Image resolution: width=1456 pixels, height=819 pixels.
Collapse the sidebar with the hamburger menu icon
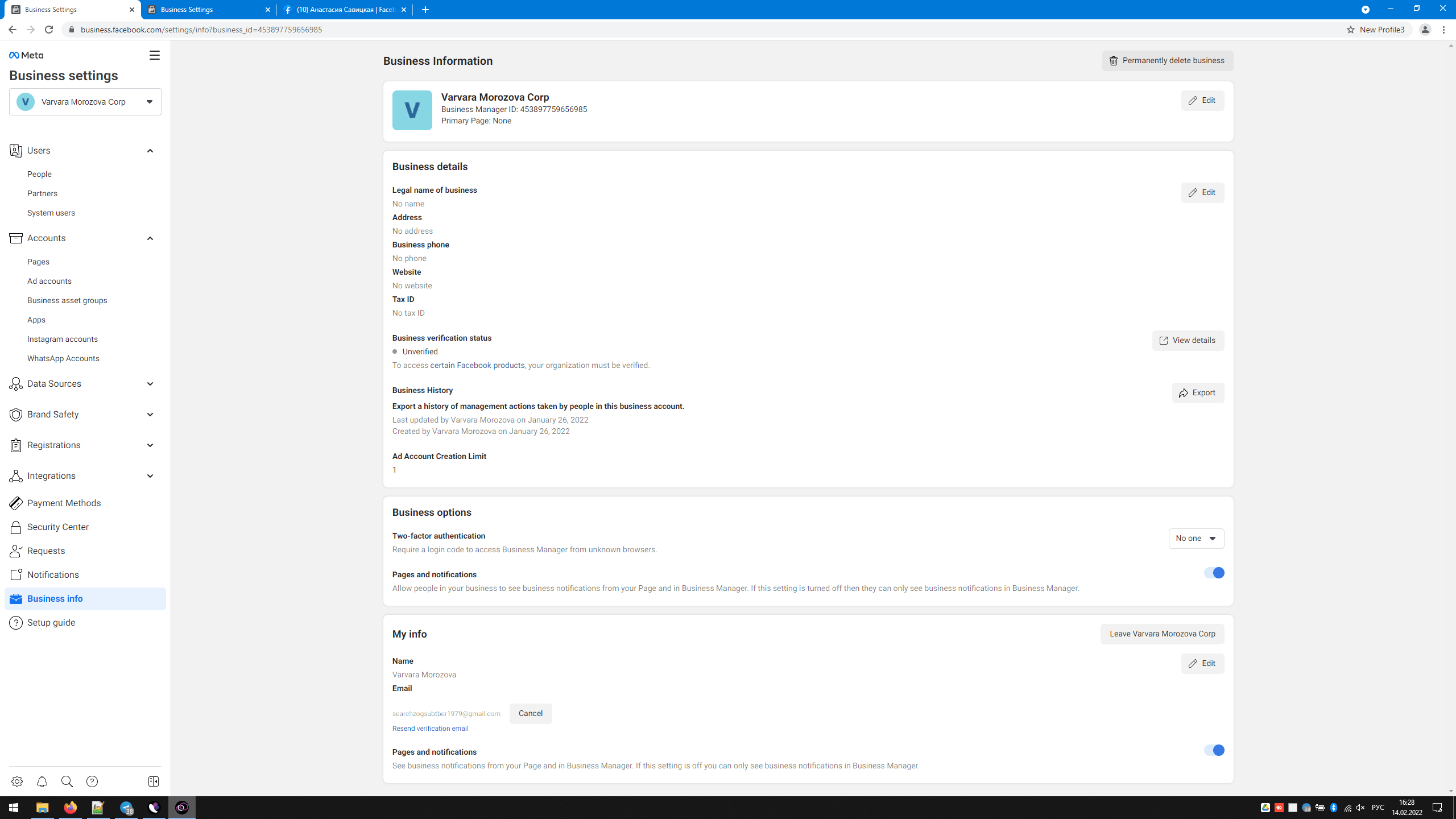[155, 55]
